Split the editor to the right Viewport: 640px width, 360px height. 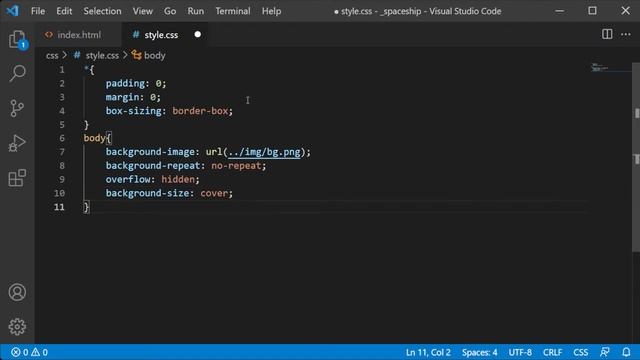(x=607, y=34)
